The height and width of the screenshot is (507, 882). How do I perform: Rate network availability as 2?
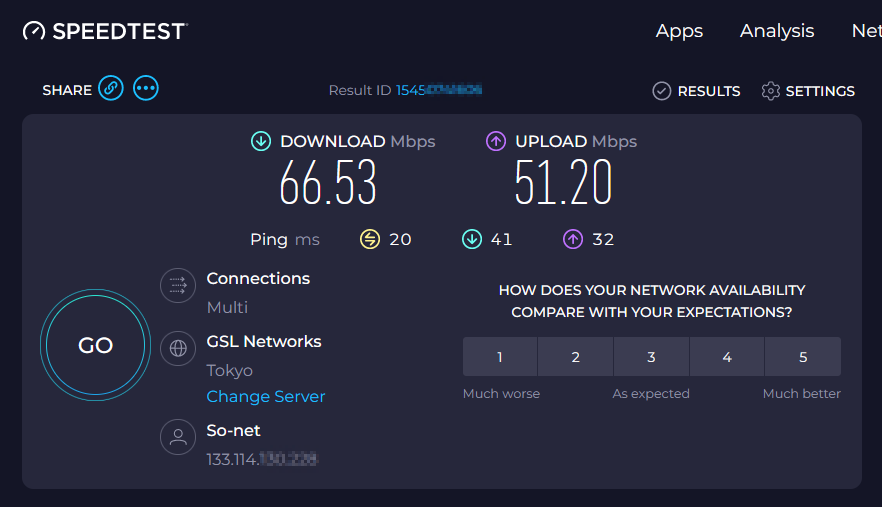[575, 357]
